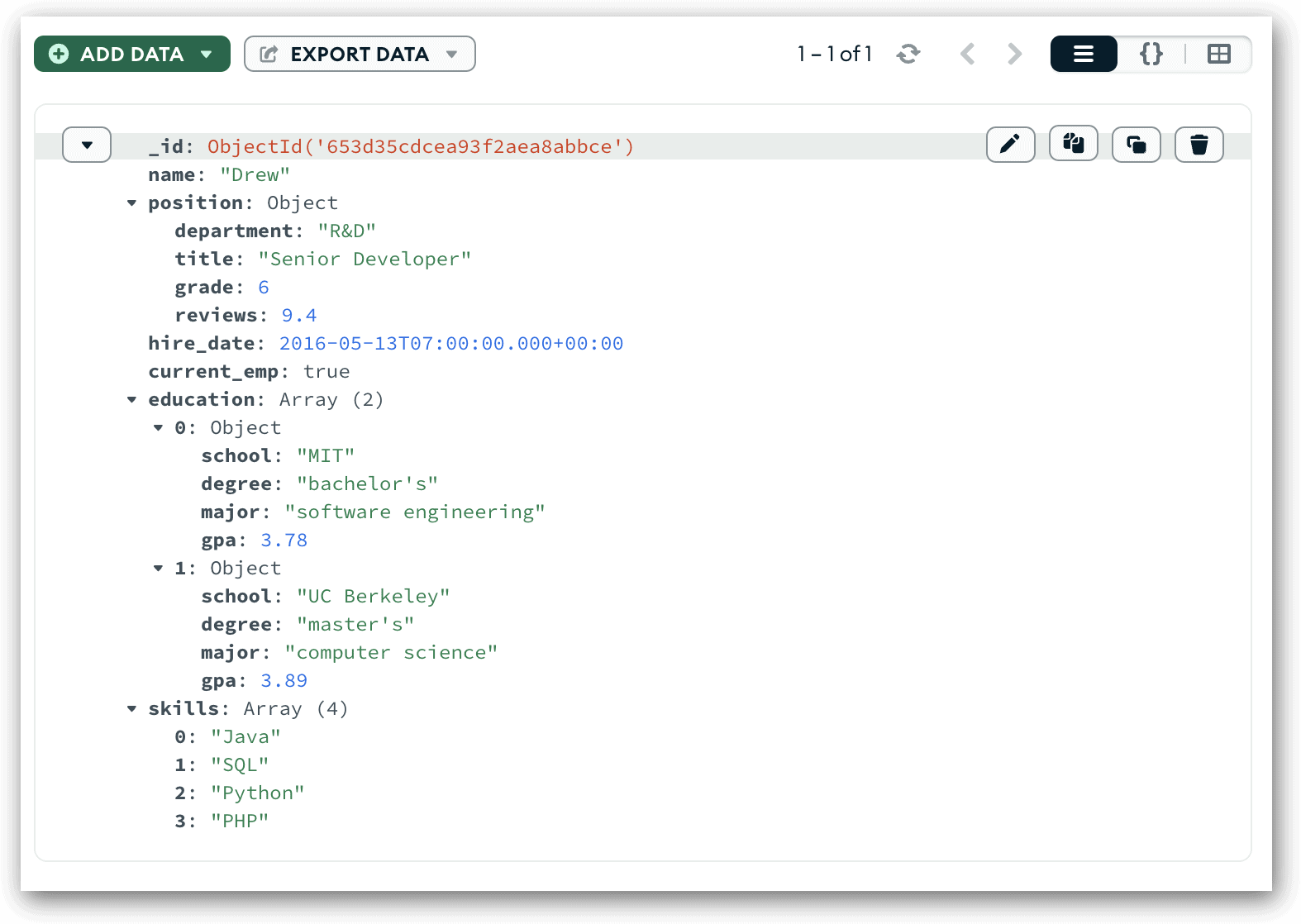Select the hire_date value

(450, 344)
